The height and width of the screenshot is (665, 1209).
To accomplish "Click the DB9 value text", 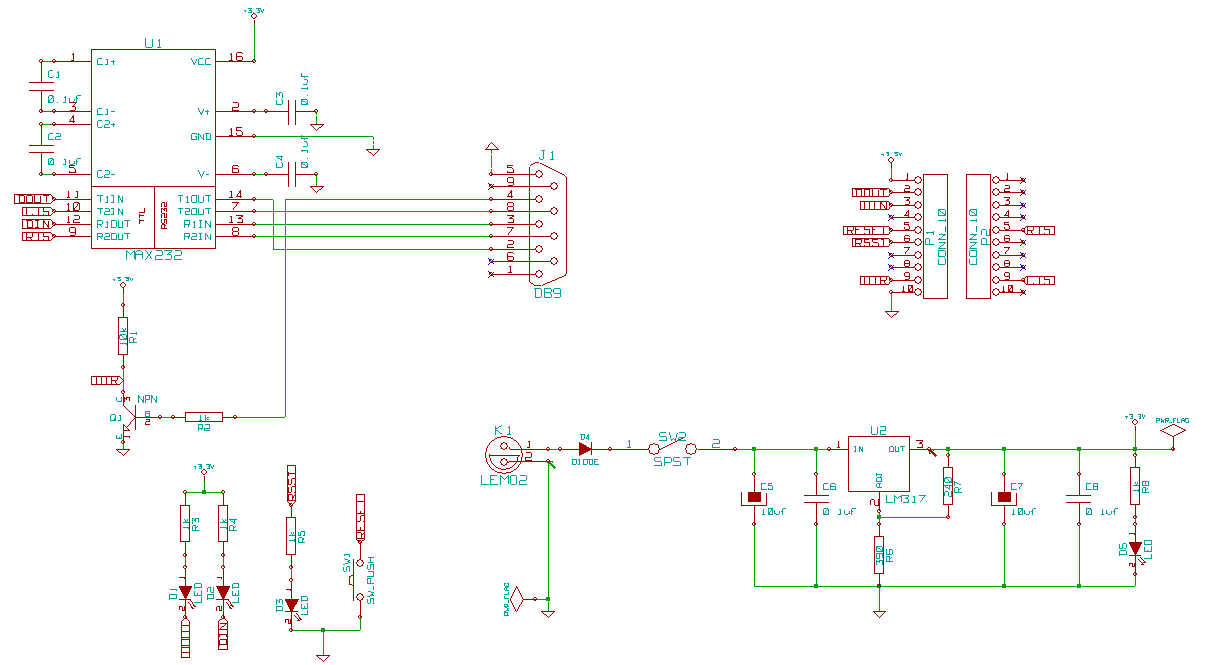I will point(546,294).
